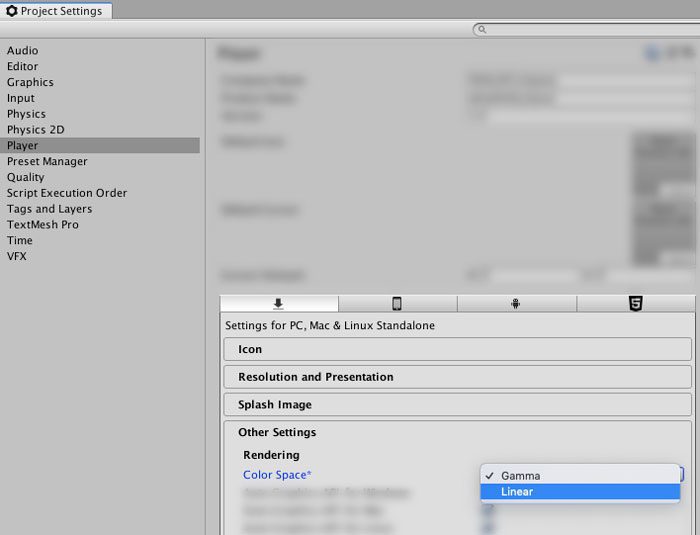Screen dimensions: 700x535
Task: Select the PC, Mac & Linux Standalone platform tab
Action: [x=279, y=304]
